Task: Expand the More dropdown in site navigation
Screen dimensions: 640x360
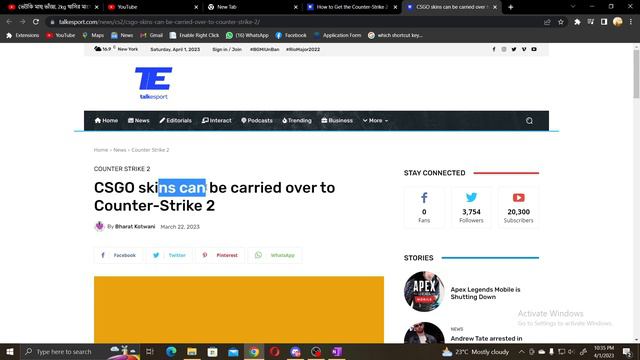Action: [375, 121]
